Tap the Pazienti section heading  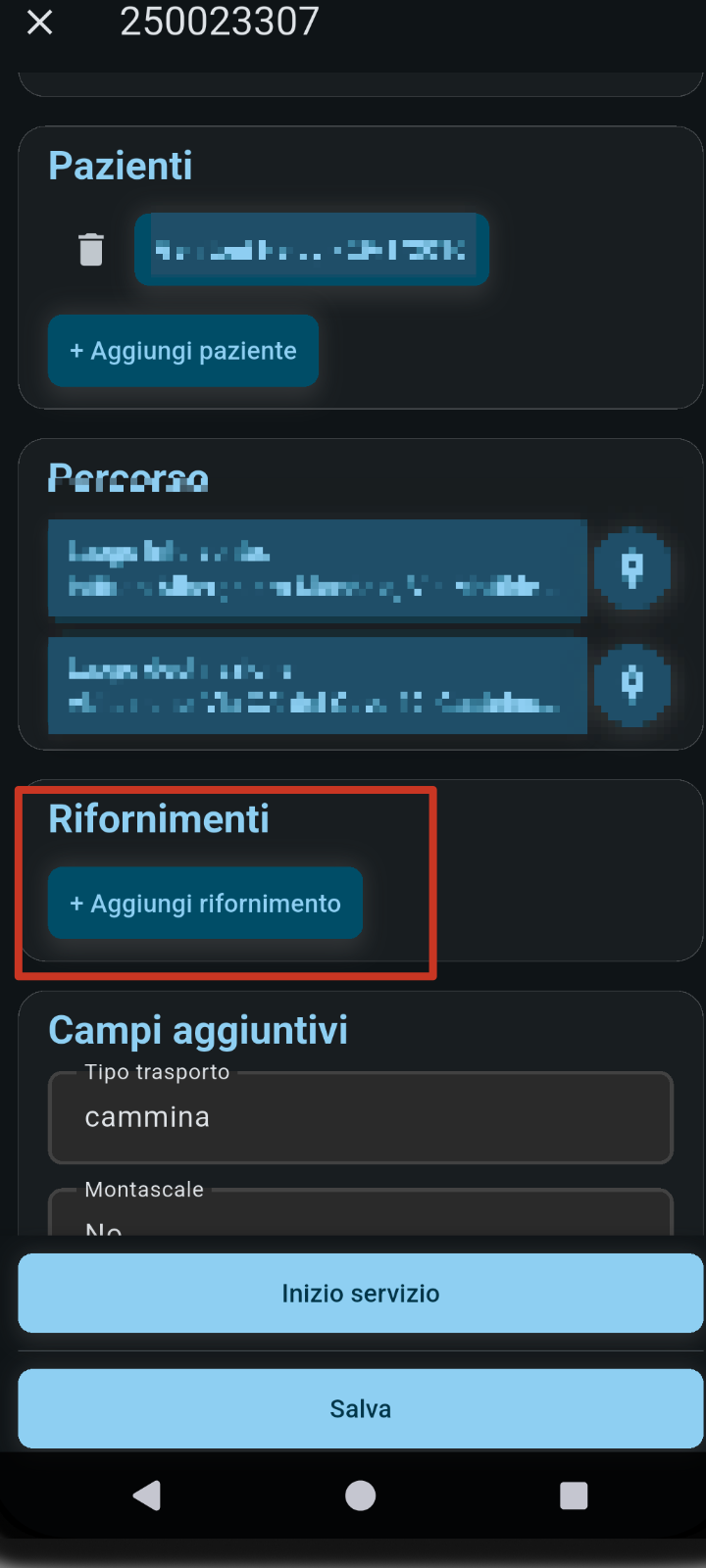tap(121, 166)
